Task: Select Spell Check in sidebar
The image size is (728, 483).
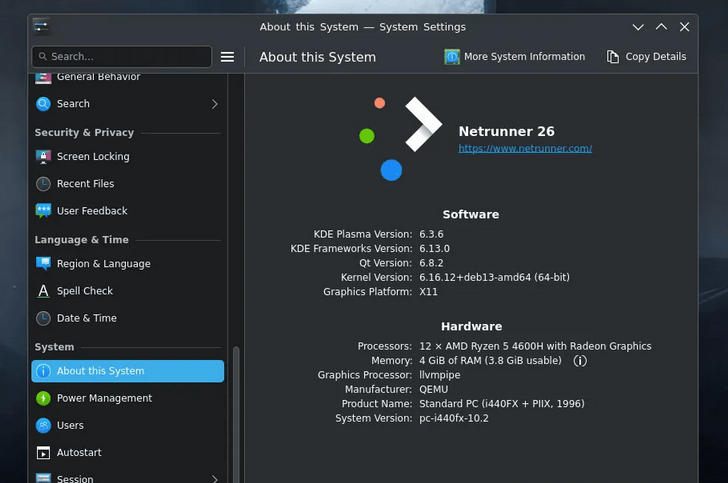Action: tap(128, 291)
